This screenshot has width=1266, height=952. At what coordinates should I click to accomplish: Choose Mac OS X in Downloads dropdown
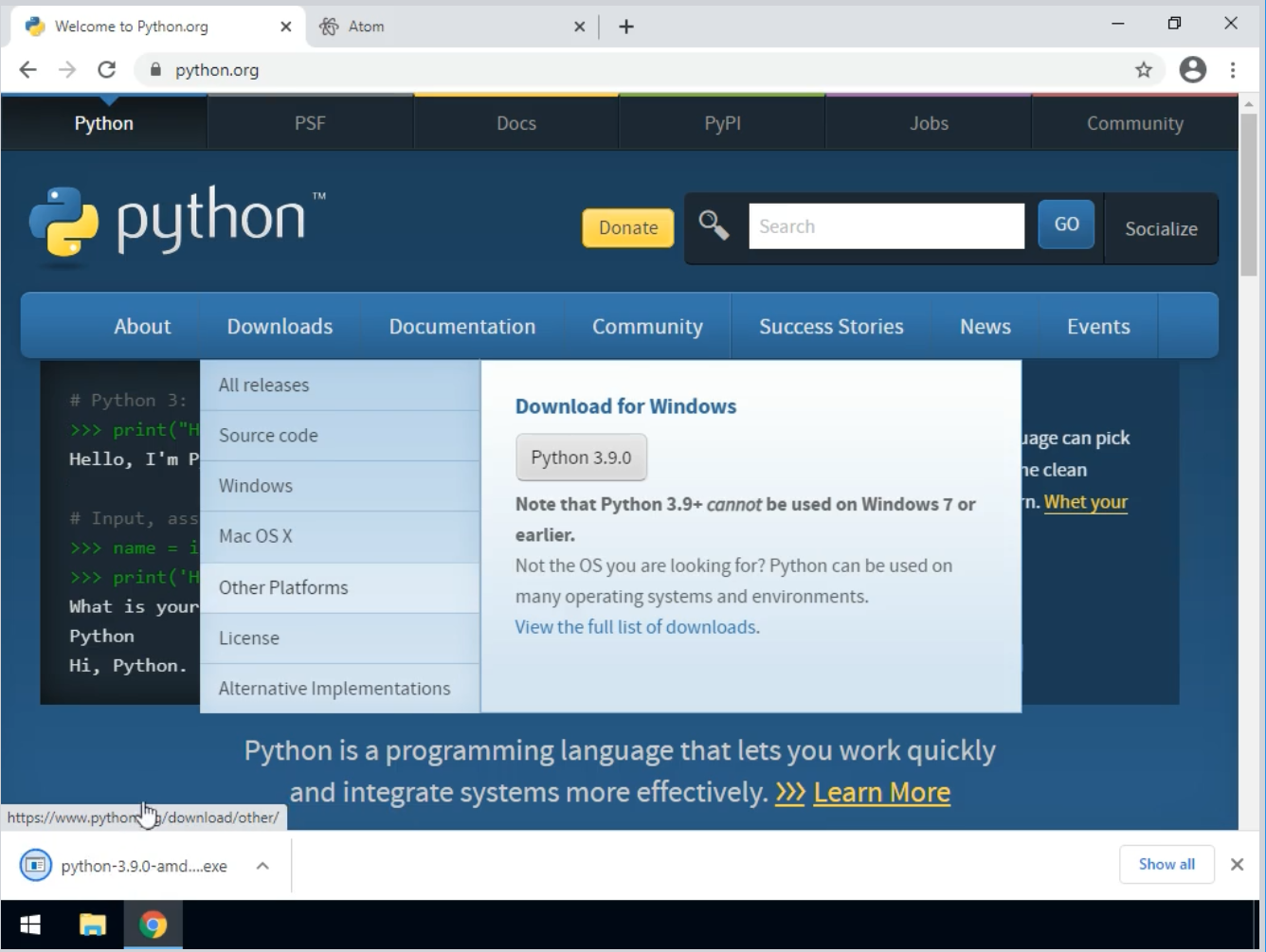340,536
